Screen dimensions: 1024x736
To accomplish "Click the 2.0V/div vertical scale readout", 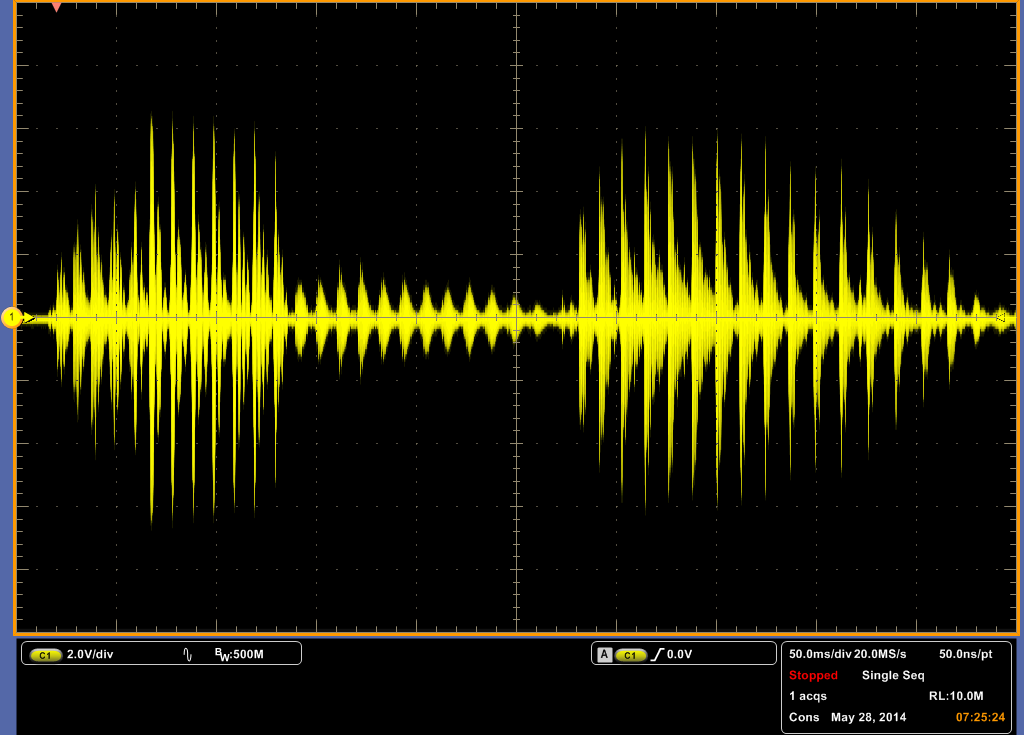I will click(90, 654).
